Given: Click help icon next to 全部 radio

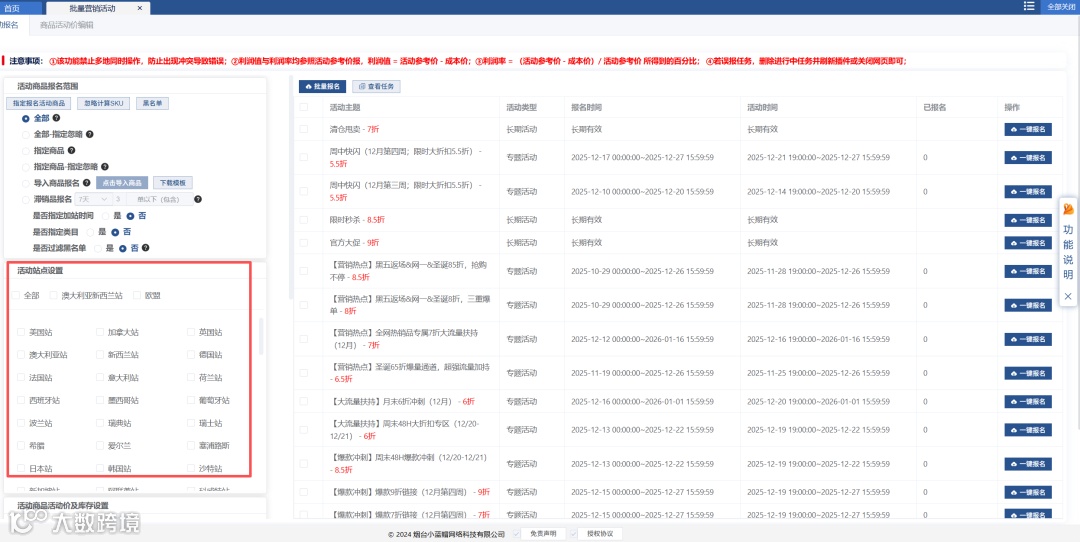Looking at the screenshot, I should click(56, 118).
